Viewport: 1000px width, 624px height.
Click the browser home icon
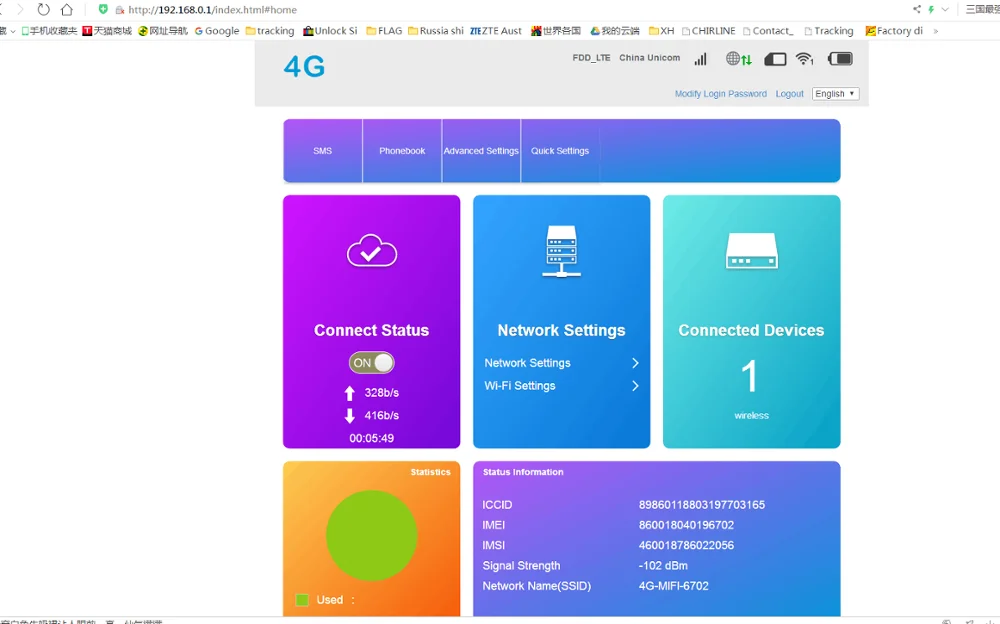tap(67, 10)
